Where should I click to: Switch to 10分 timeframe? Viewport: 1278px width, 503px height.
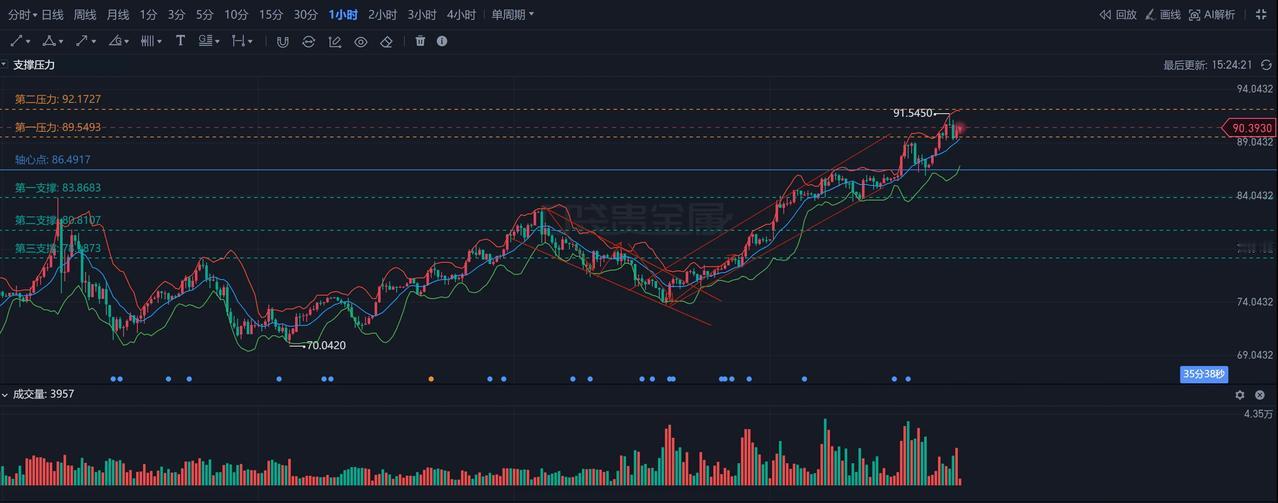[236, 15]
